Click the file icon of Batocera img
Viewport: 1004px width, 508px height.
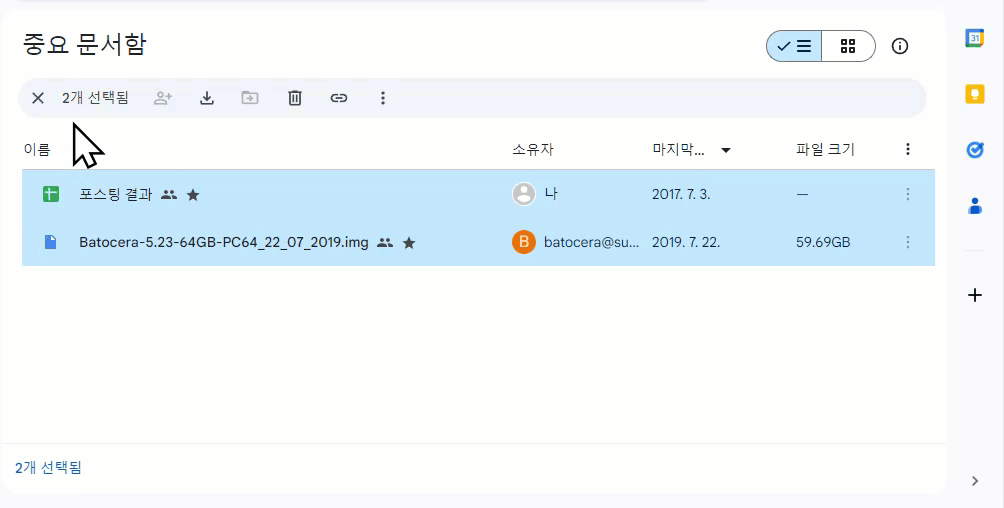51,242
